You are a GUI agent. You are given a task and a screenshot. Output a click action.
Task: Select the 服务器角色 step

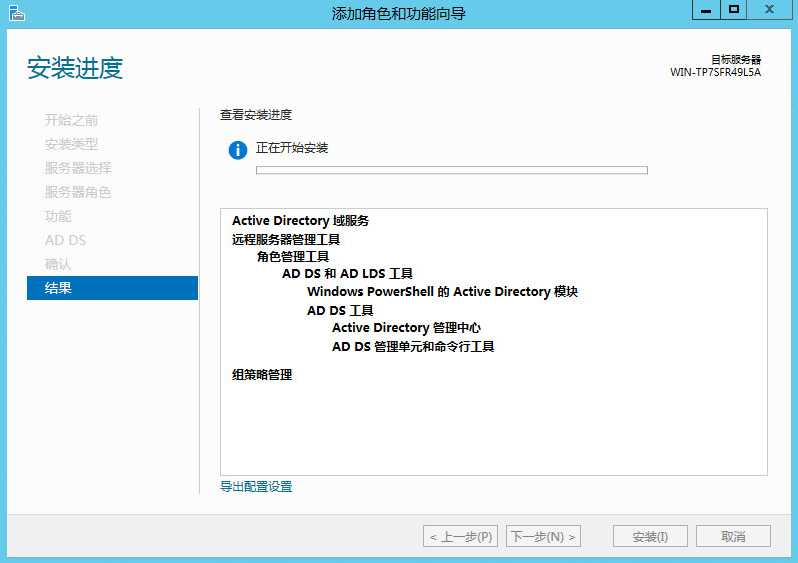(78, 192)
